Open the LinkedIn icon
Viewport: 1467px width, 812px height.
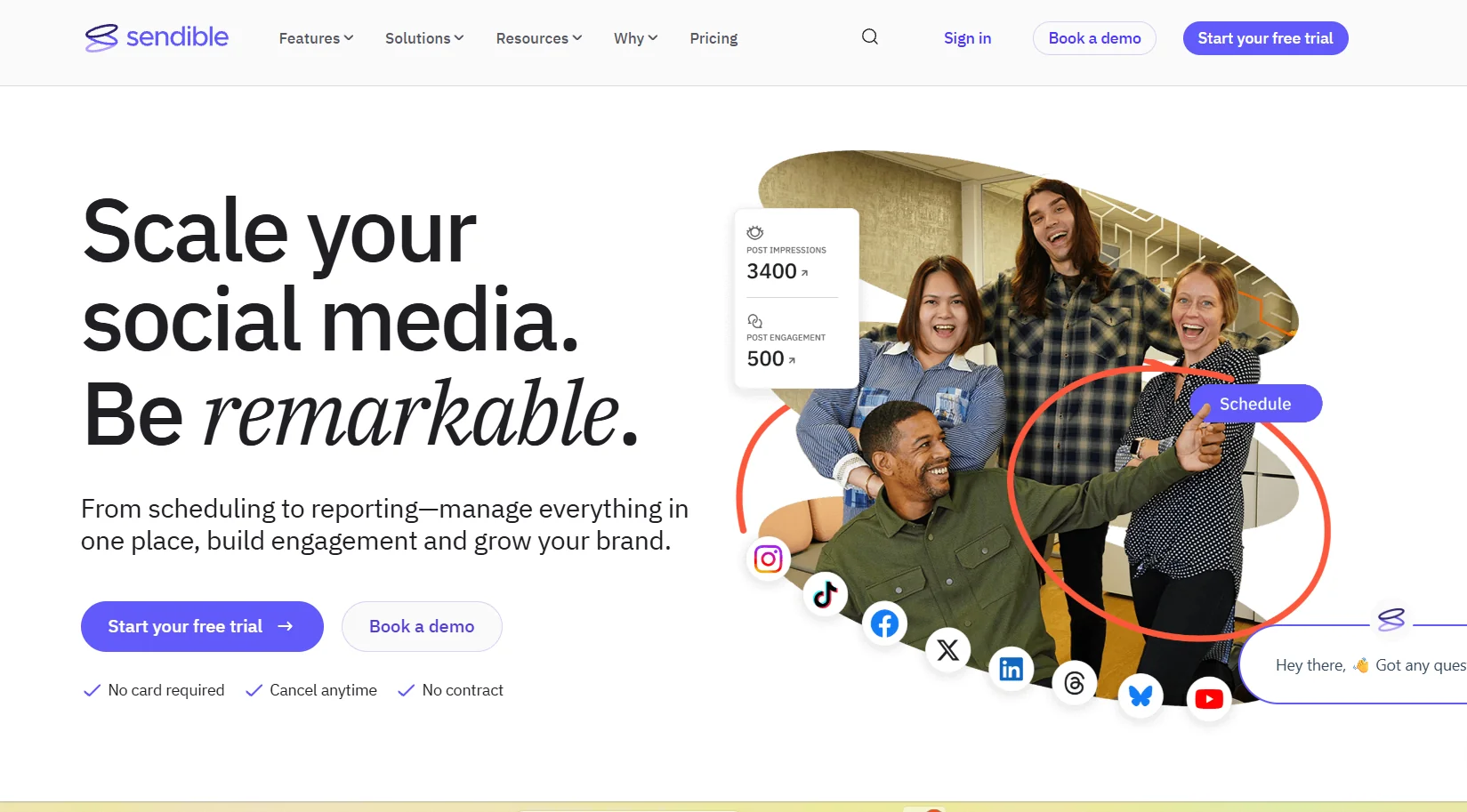pyautogui.click(x=1011, y=669)
